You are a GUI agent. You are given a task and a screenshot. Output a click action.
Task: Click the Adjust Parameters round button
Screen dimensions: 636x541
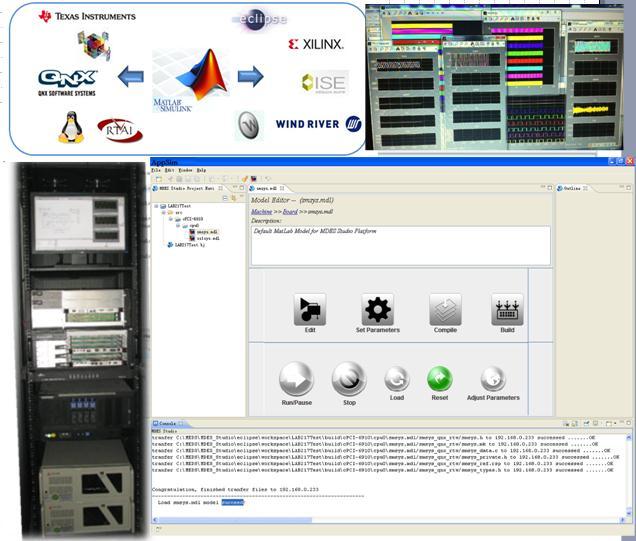pyautogui.click(x=493, y=379)
